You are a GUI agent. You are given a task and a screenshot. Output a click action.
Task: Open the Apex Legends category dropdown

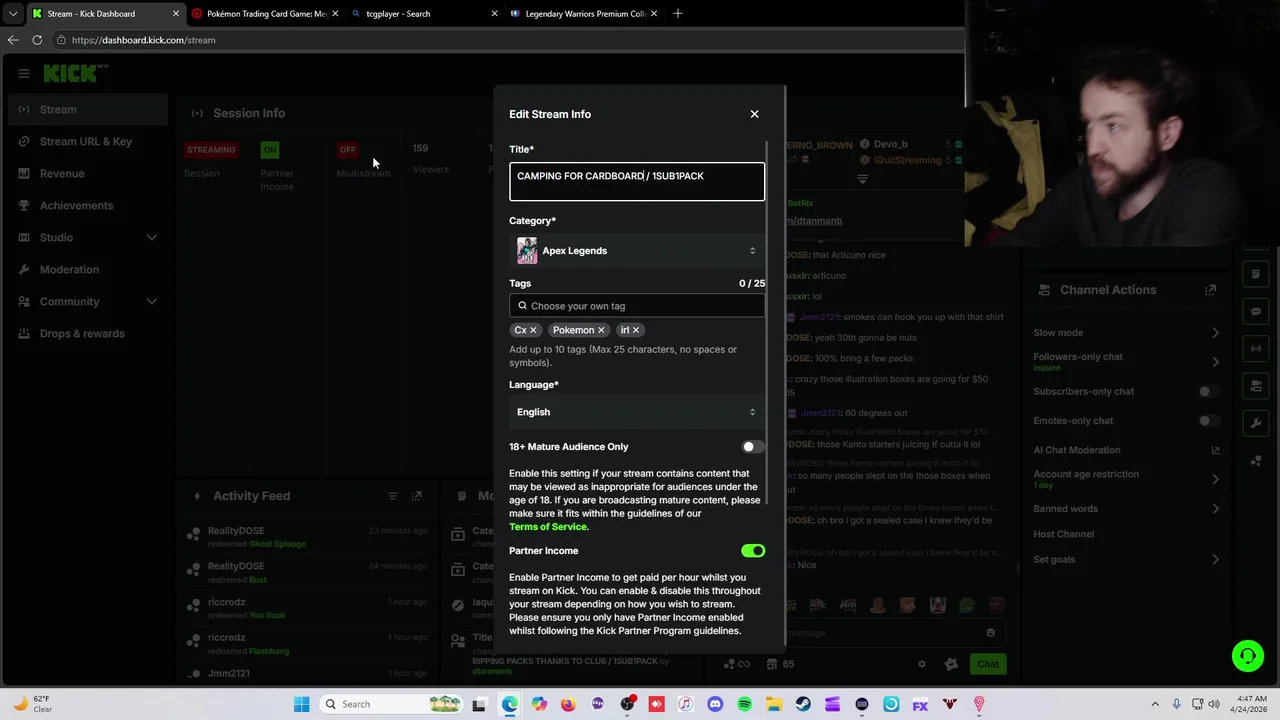tap(637, 251)
